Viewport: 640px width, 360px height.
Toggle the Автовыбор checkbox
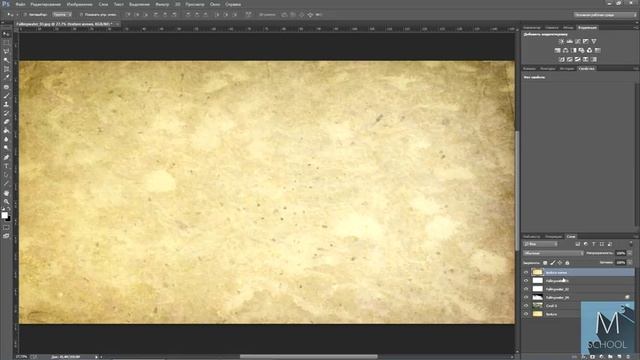[25, 15]
